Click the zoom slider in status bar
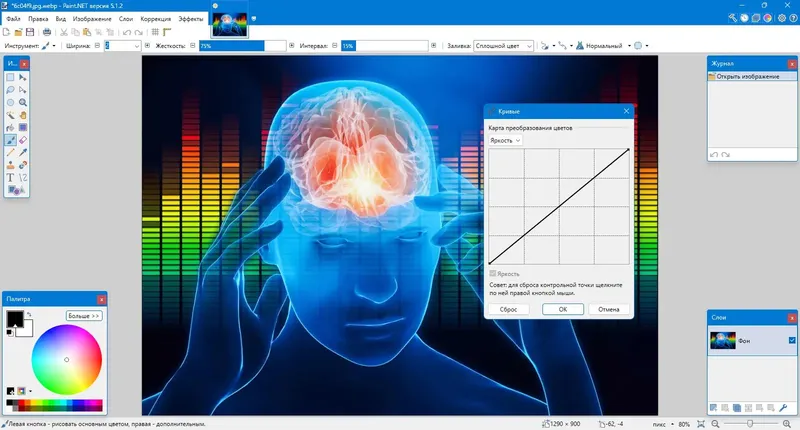The width and height of the screenshot is (800, 430). (751, 424)
